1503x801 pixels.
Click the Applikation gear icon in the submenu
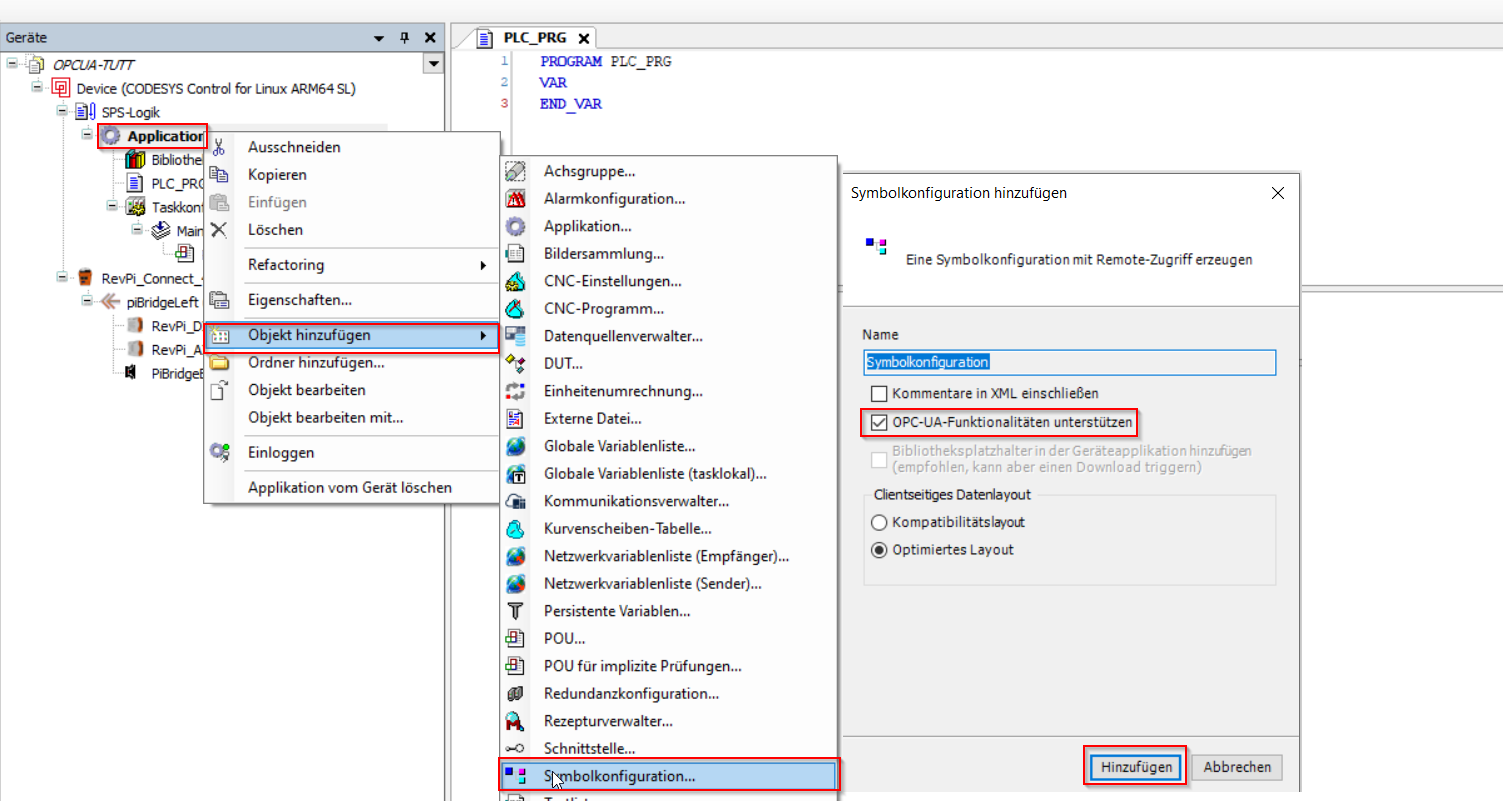pyautogui.click(x=516, y=226)
